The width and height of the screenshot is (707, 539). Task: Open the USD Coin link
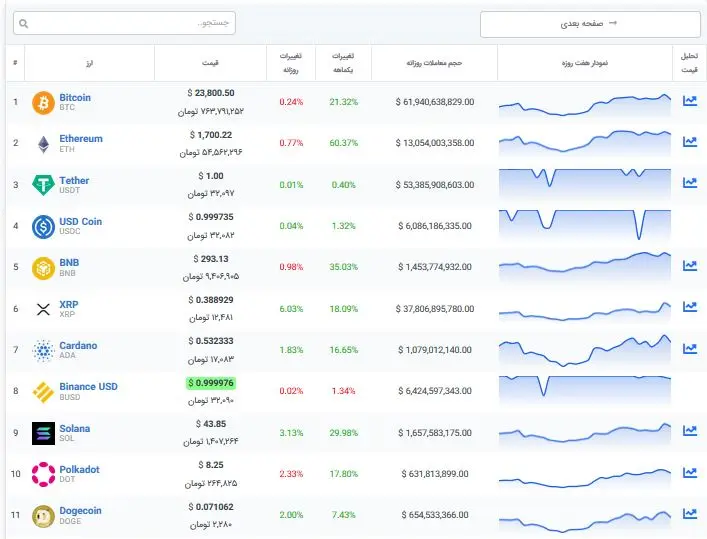tap(81, 221)
